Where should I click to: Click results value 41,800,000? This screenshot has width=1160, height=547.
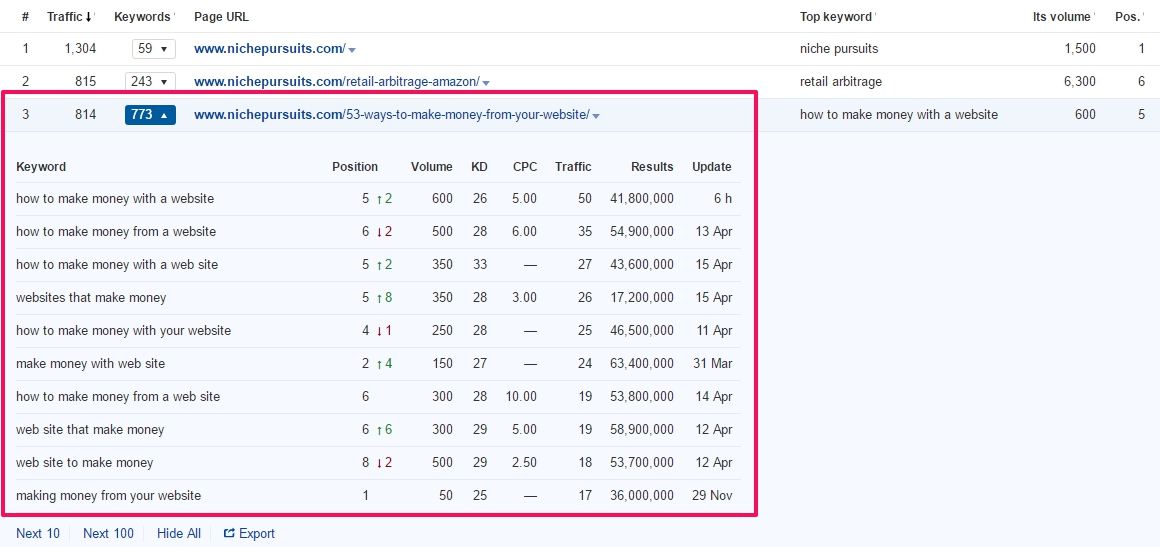click(642, 198)
